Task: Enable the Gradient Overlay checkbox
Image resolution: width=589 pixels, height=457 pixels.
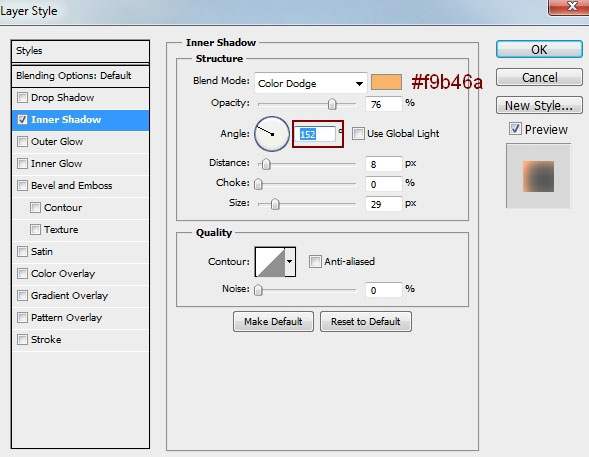Action: coord(22,296)
